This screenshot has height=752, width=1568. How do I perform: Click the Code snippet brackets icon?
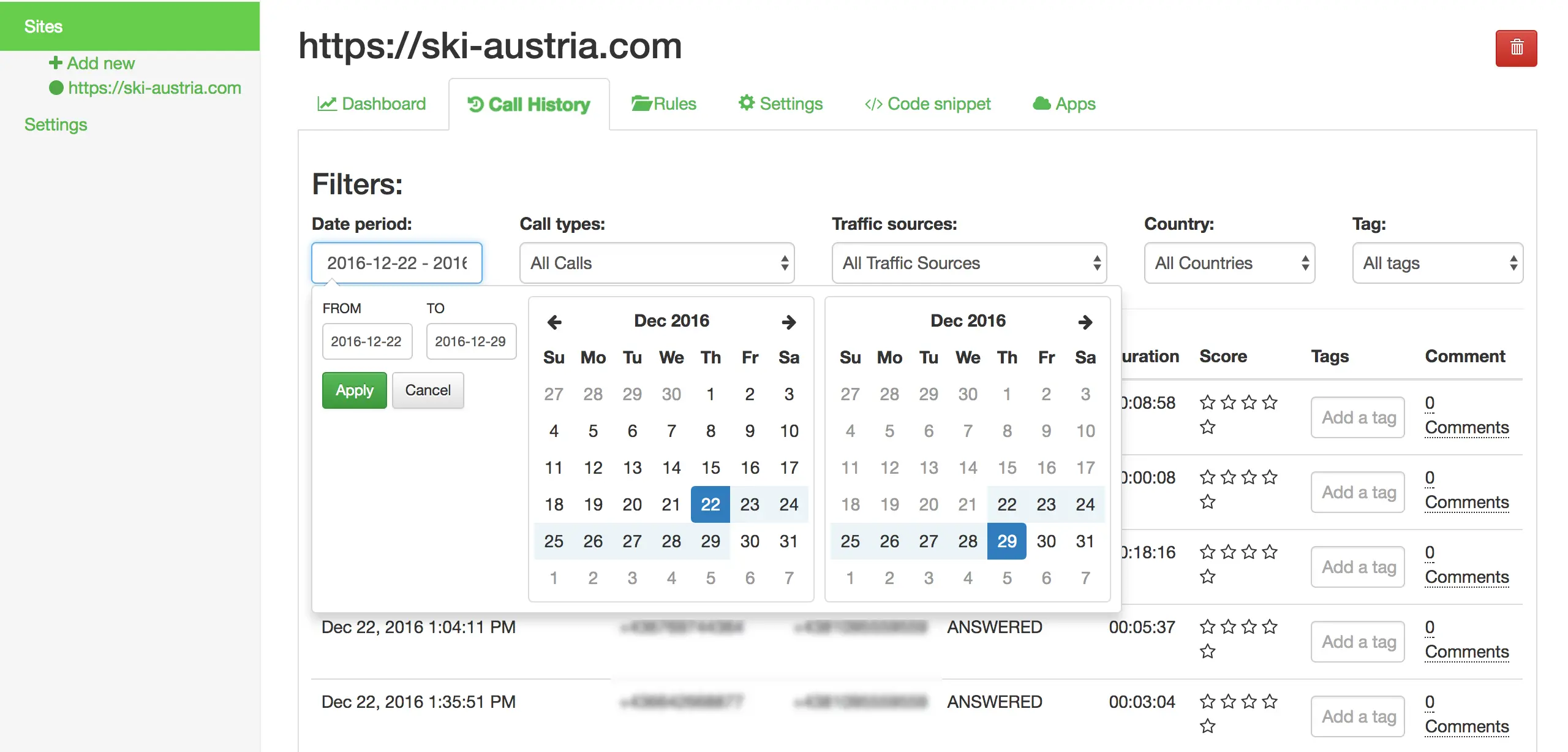873,104
